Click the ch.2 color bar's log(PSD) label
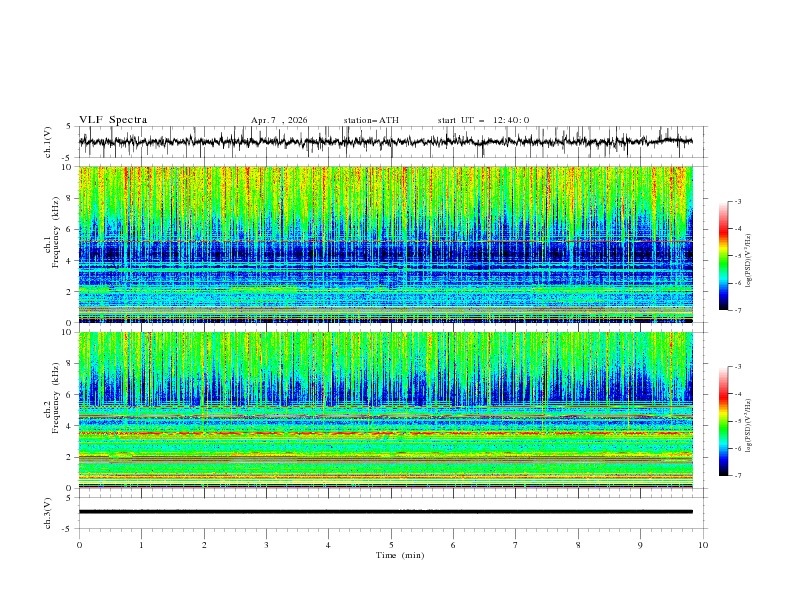 click(748, 426)
